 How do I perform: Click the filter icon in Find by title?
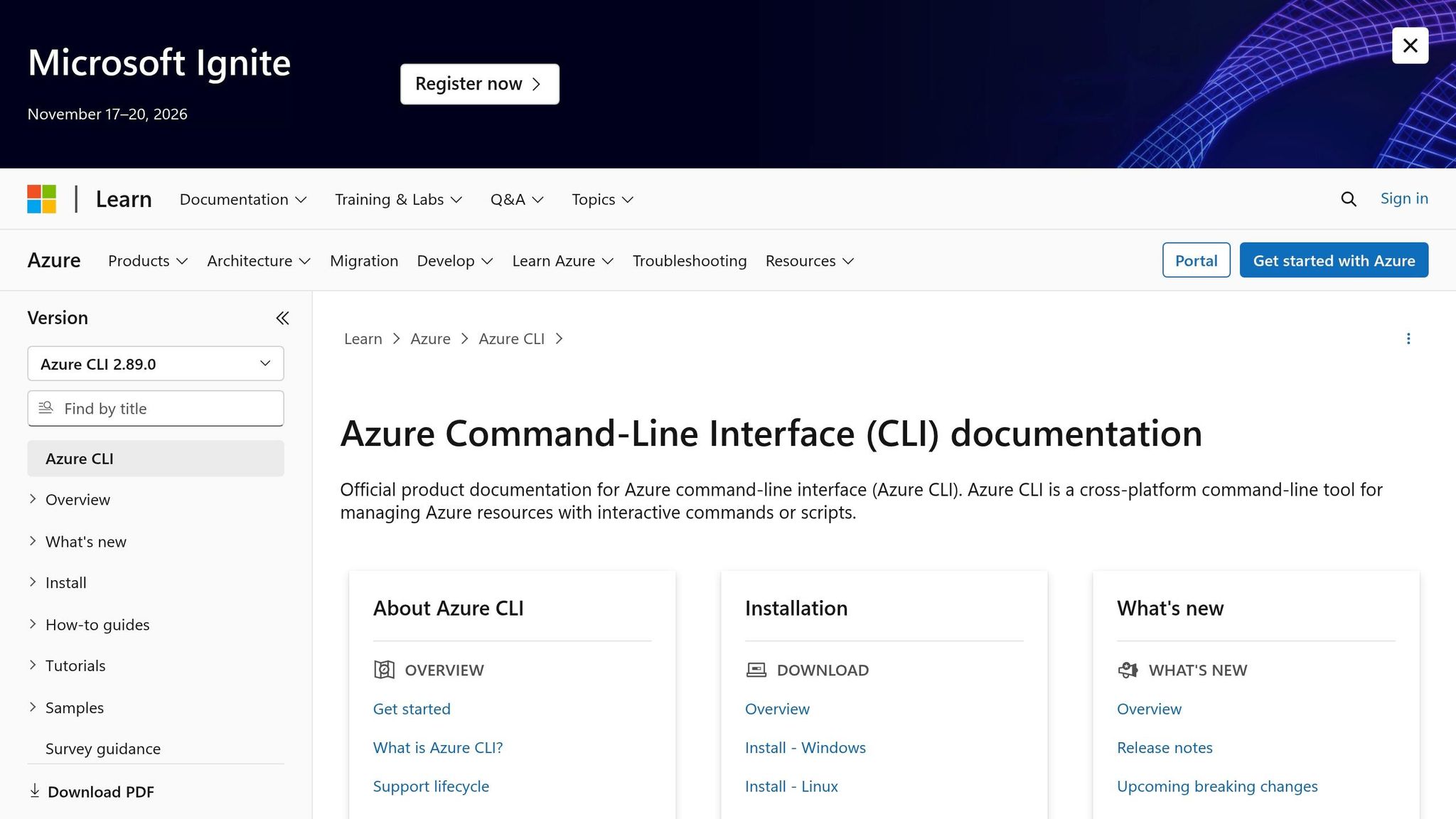click(45, 407)
